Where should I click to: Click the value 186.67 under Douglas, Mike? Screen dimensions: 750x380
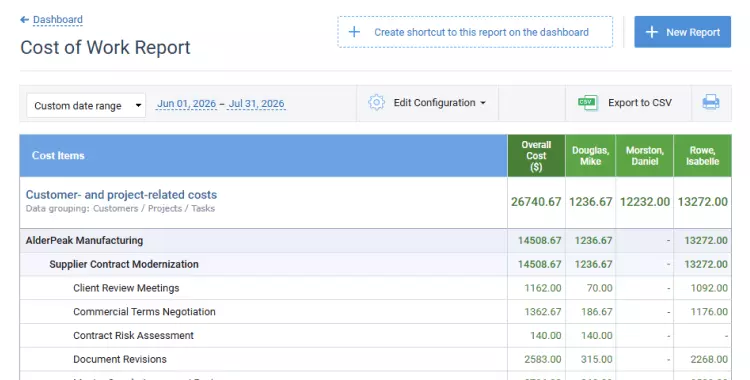click(x=596, y=312)
